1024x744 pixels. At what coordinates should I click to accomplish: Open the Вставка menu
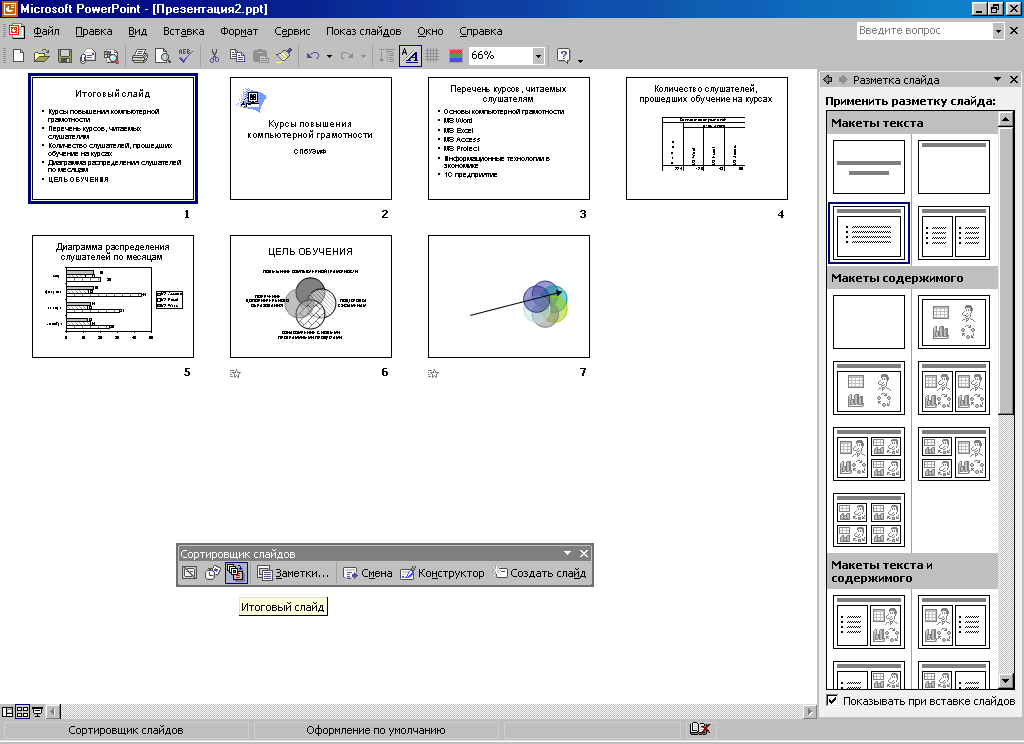point(184,31)
